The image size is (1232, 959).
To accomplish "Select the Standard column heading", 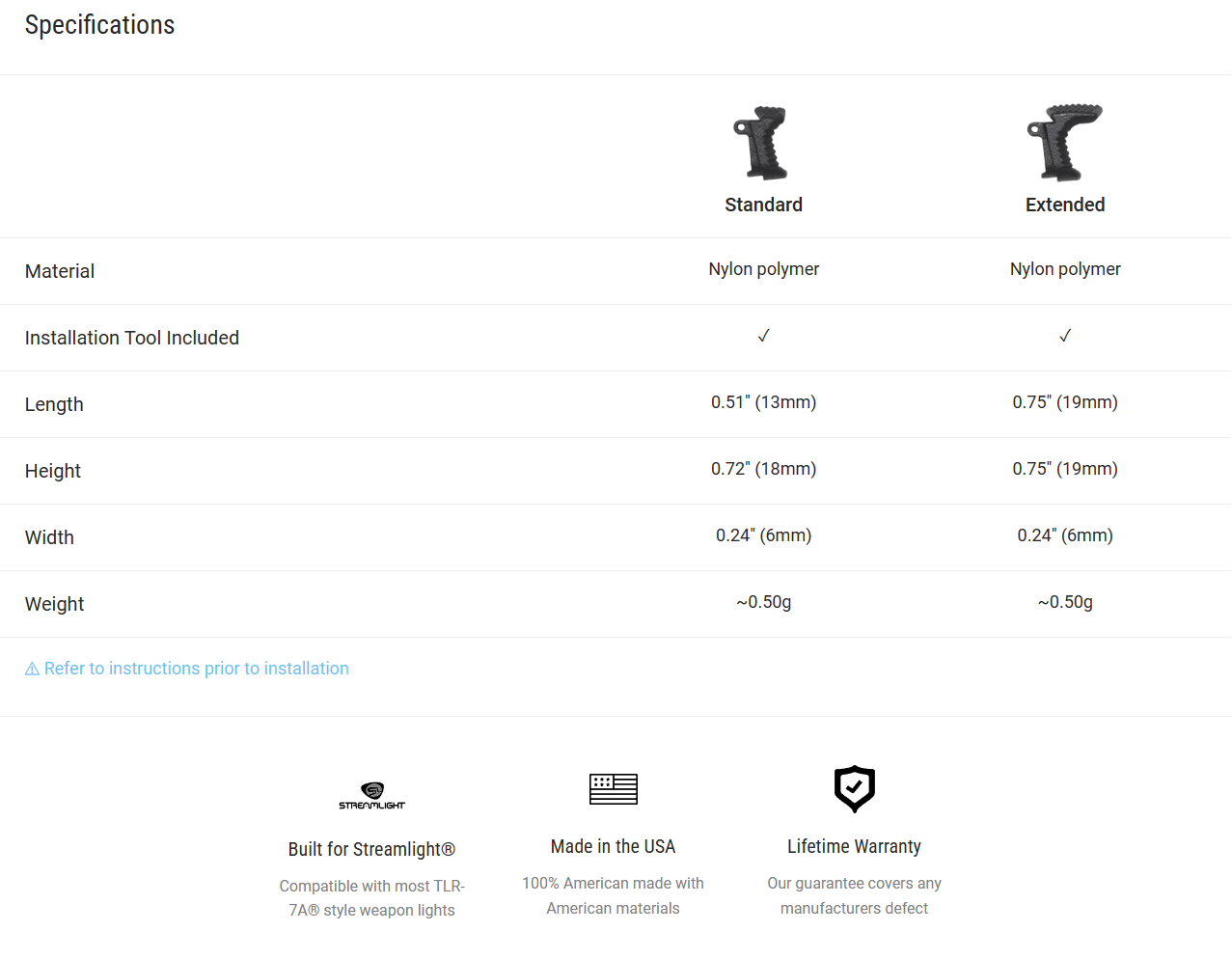I will pyautogui.click(x=763, y=205).
